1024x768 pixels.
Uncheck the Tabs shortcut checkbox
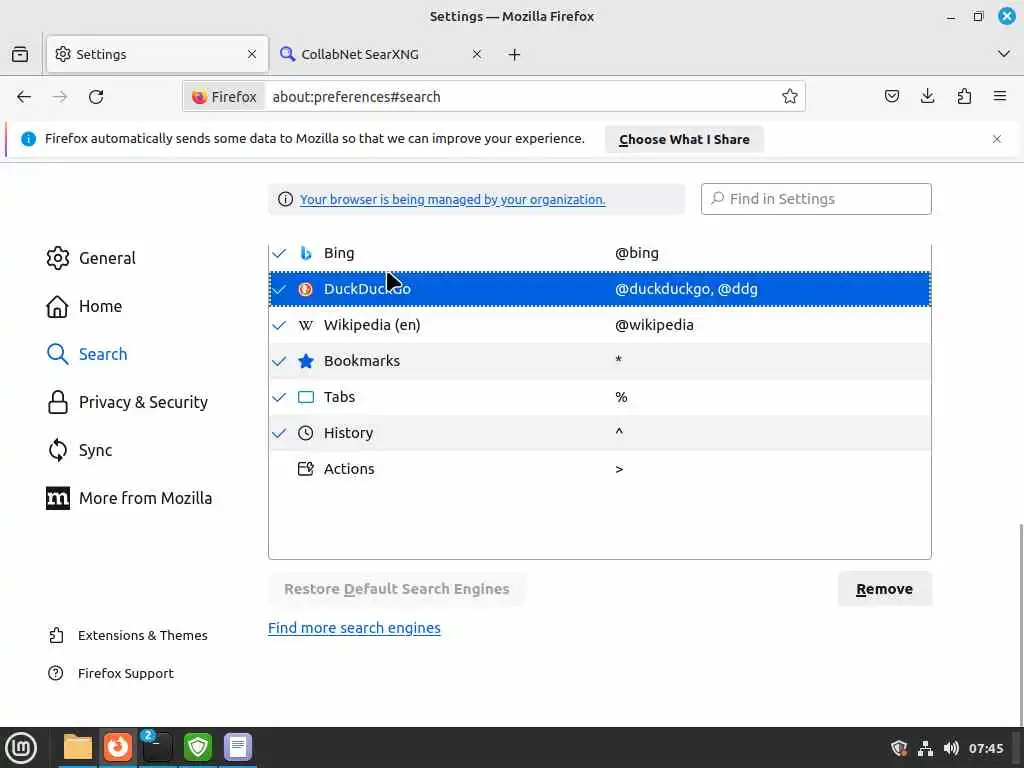pos(280,397)
